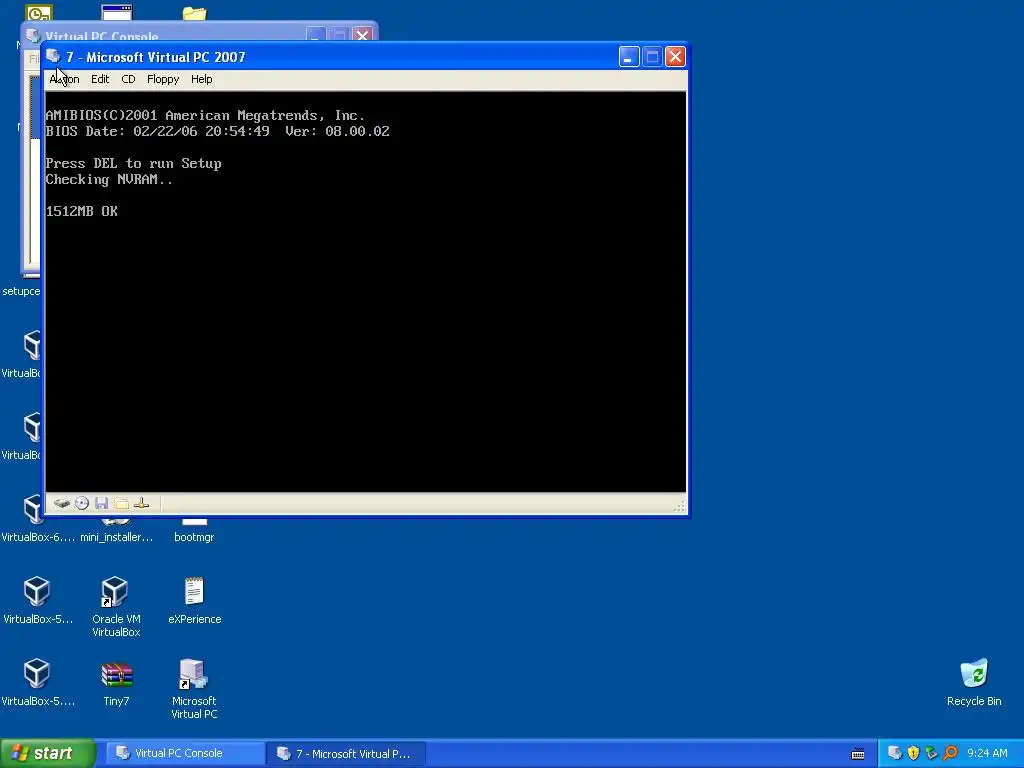Close the Virtual PC Console window
Screen dimensions: 1024x768
pos(362,34)
